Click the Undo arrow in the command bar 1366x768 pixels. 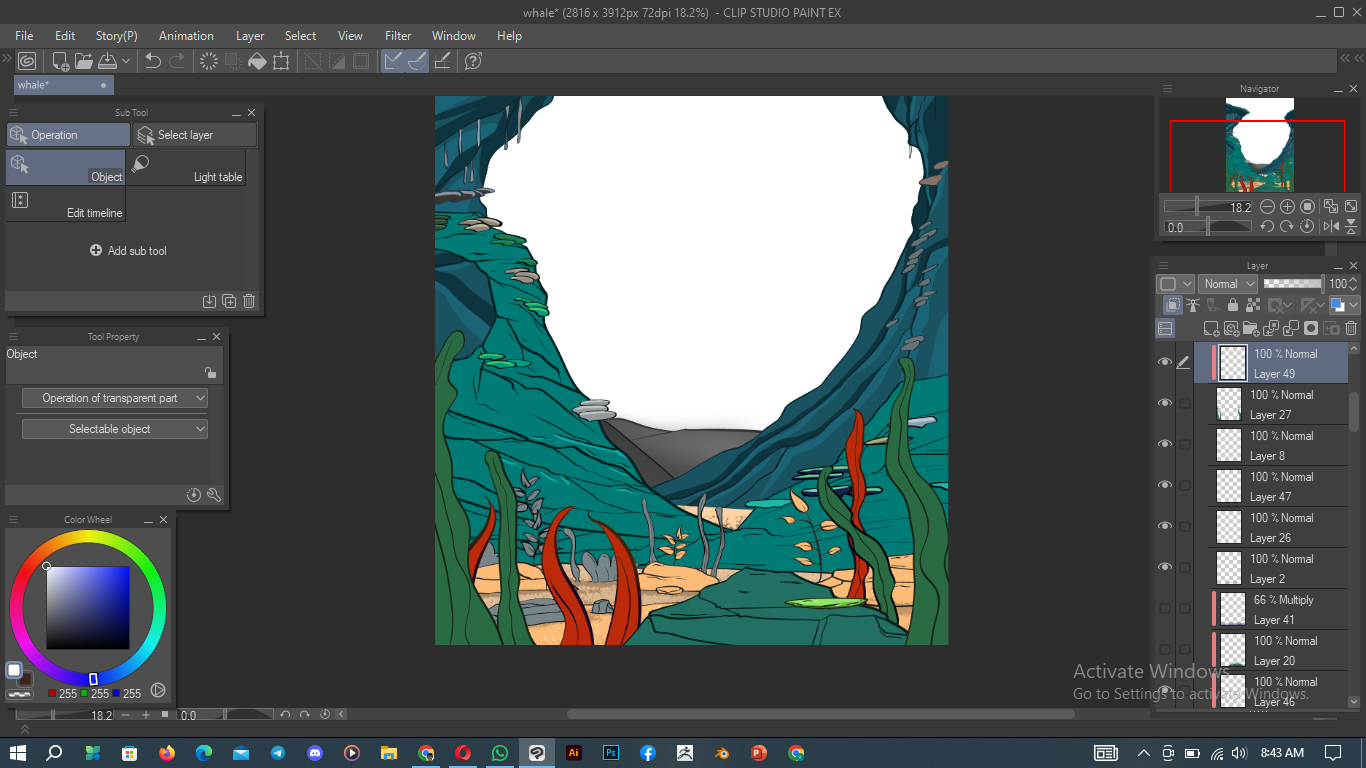(x=153, y=61)
